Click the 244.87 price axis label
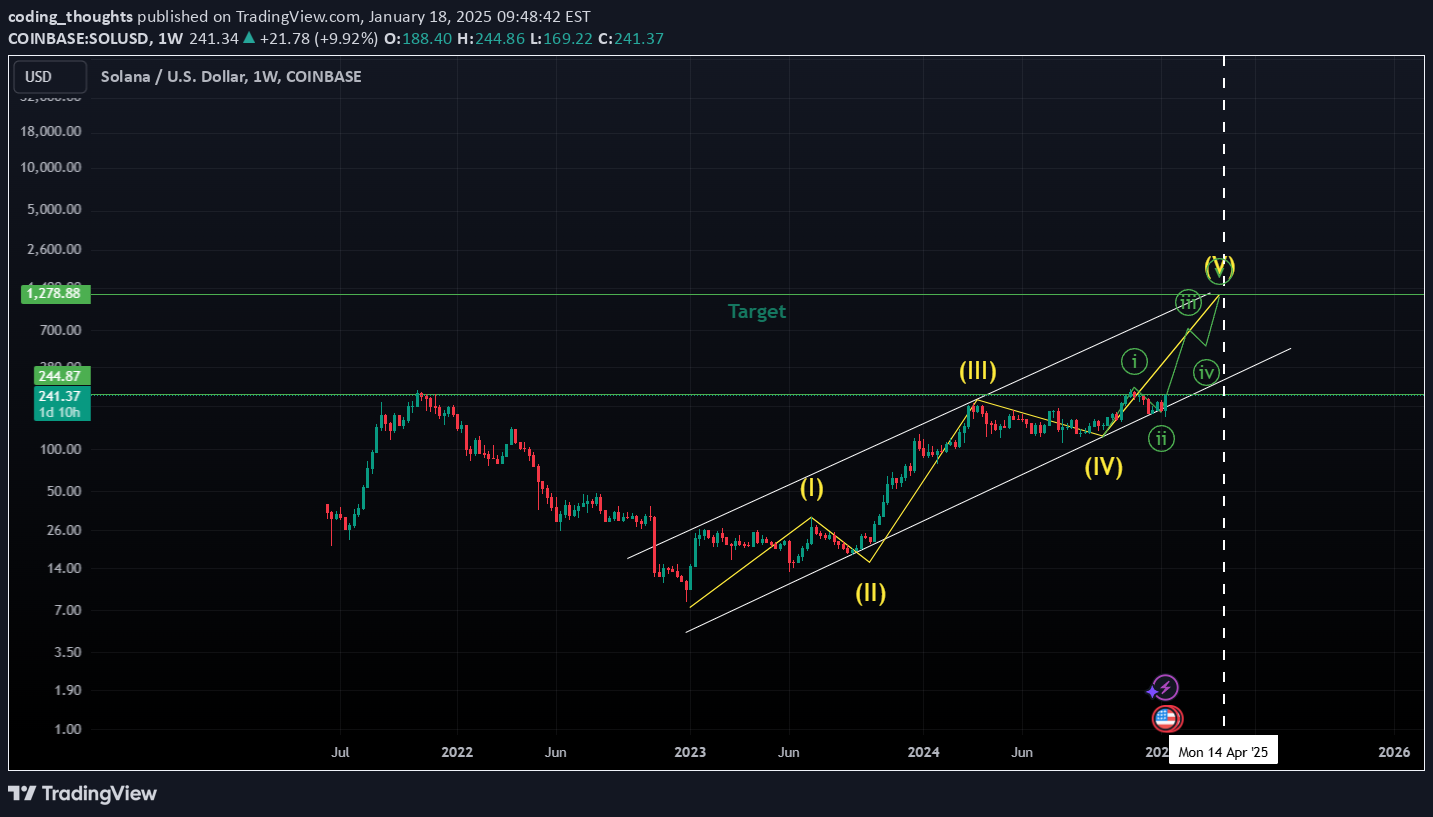Screen dimensions: 1433x817 (63, 376)
